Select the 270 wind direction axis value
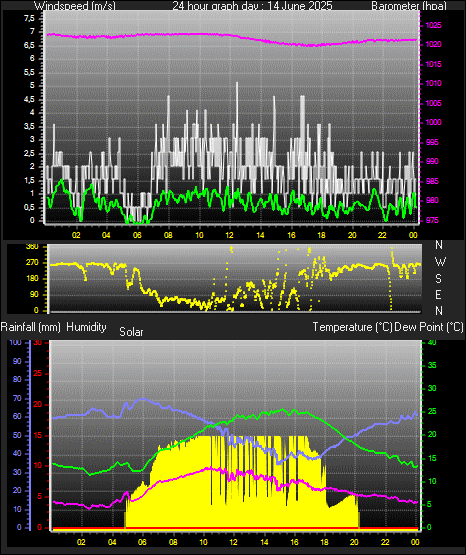The height and width of the screenshot is (555, 466). point(32,263)
